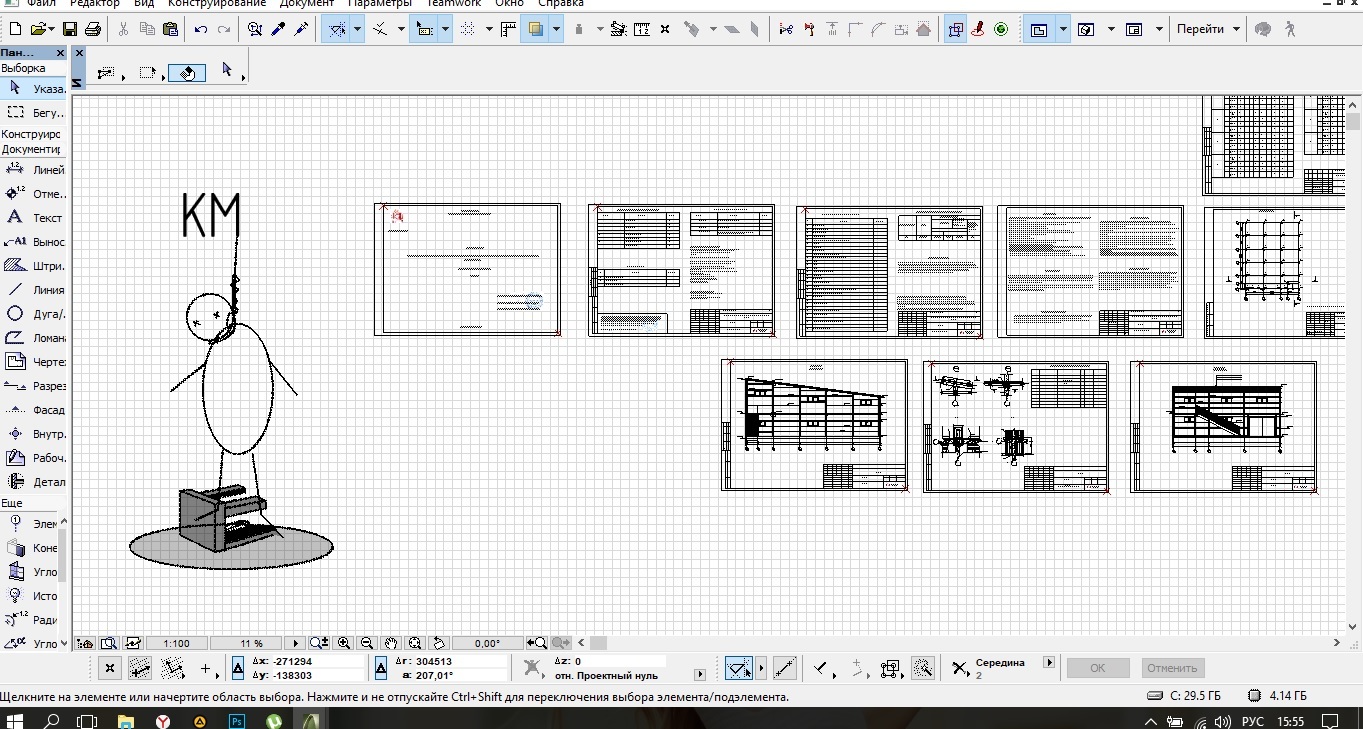Image resolution: width=1363 pixels, height=729 pixels.
Task: Click the 0,00° orientation field
Action: [x=487, y=644]
